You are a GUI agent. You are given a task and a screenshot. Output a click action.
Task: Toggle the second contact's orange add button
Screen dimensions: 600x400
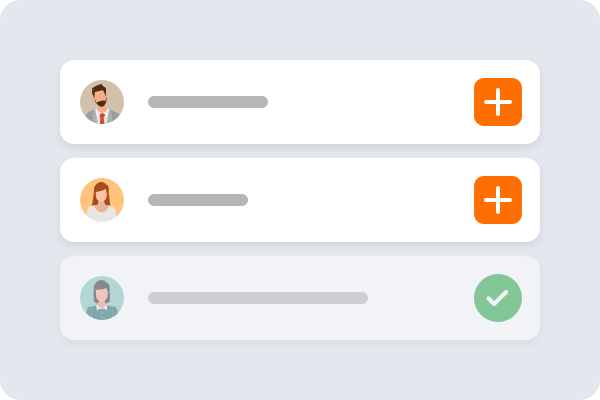tap(497, 200)
